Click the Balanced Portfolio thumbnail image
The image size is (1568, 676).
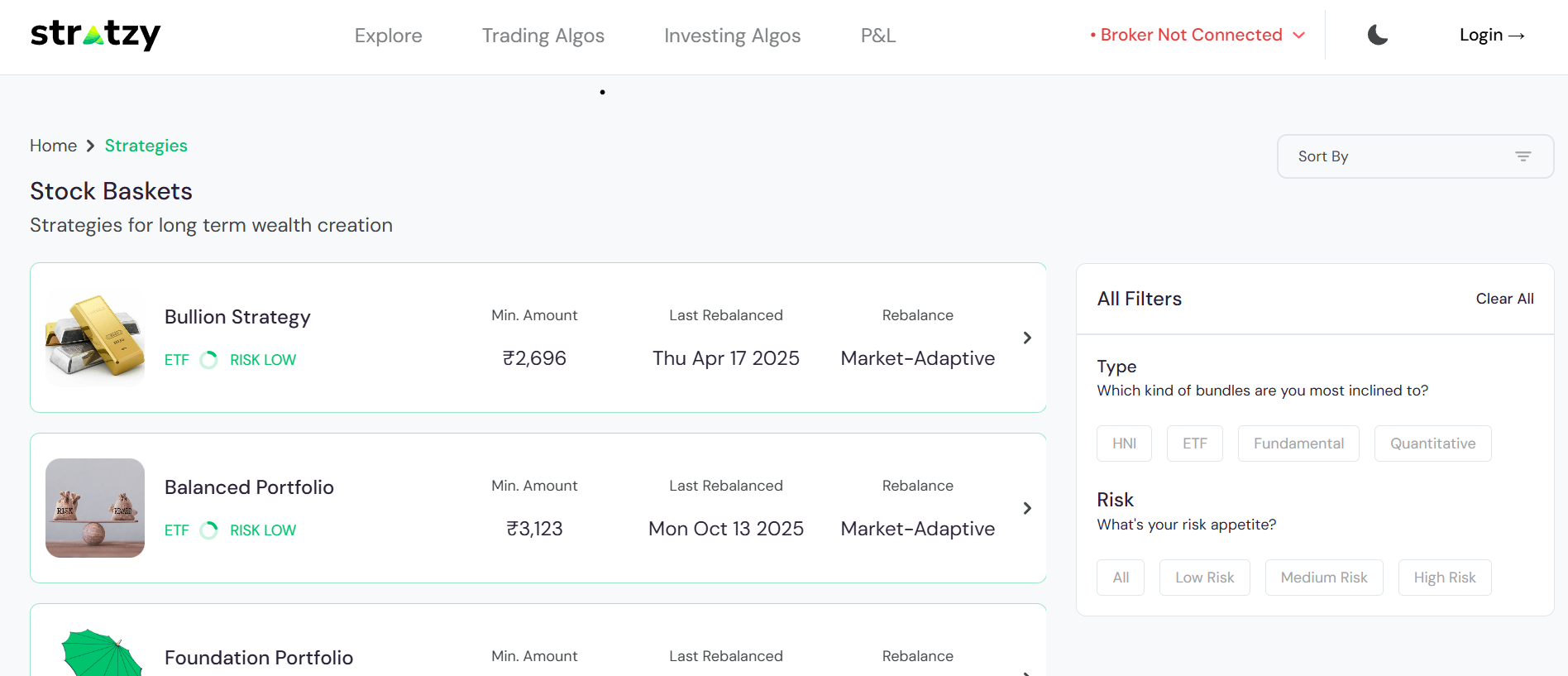pyautogui.click(x=95, y=508)
